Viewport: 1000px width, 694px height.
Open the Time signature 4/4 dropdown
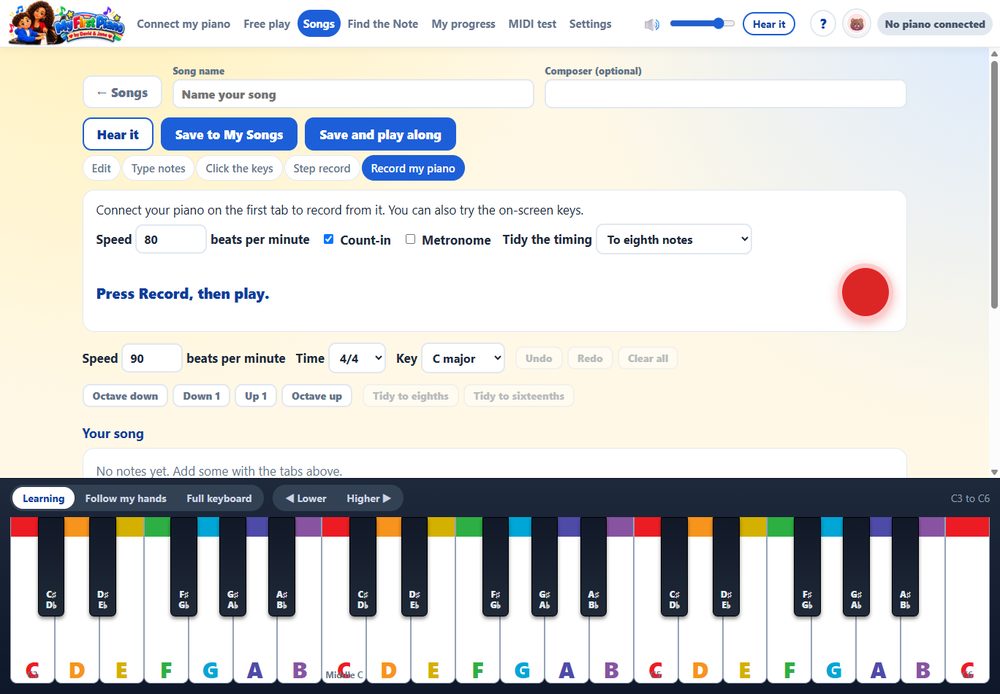tap(357, 358)
